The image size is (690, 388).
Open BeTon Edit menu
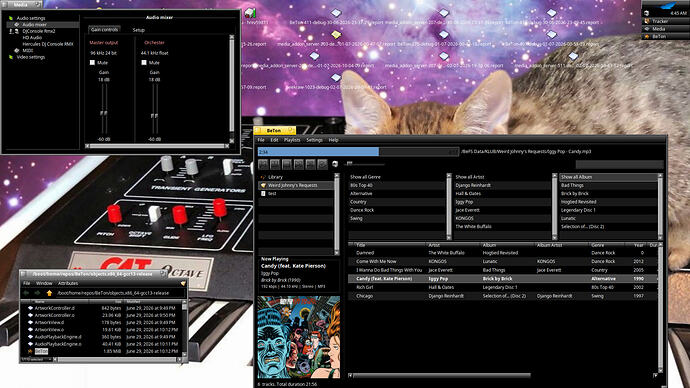tap(274, 140)
